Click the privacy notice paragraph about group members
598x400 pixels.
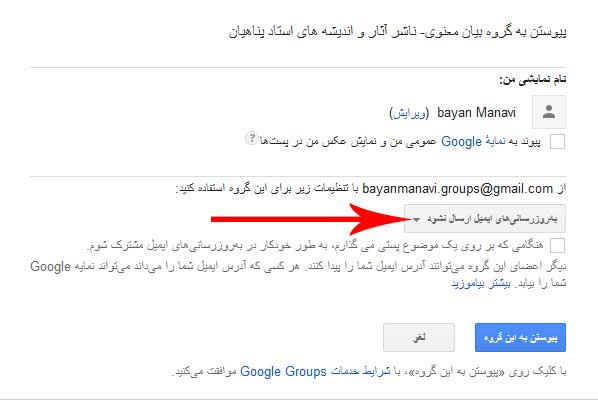[298, 275]
